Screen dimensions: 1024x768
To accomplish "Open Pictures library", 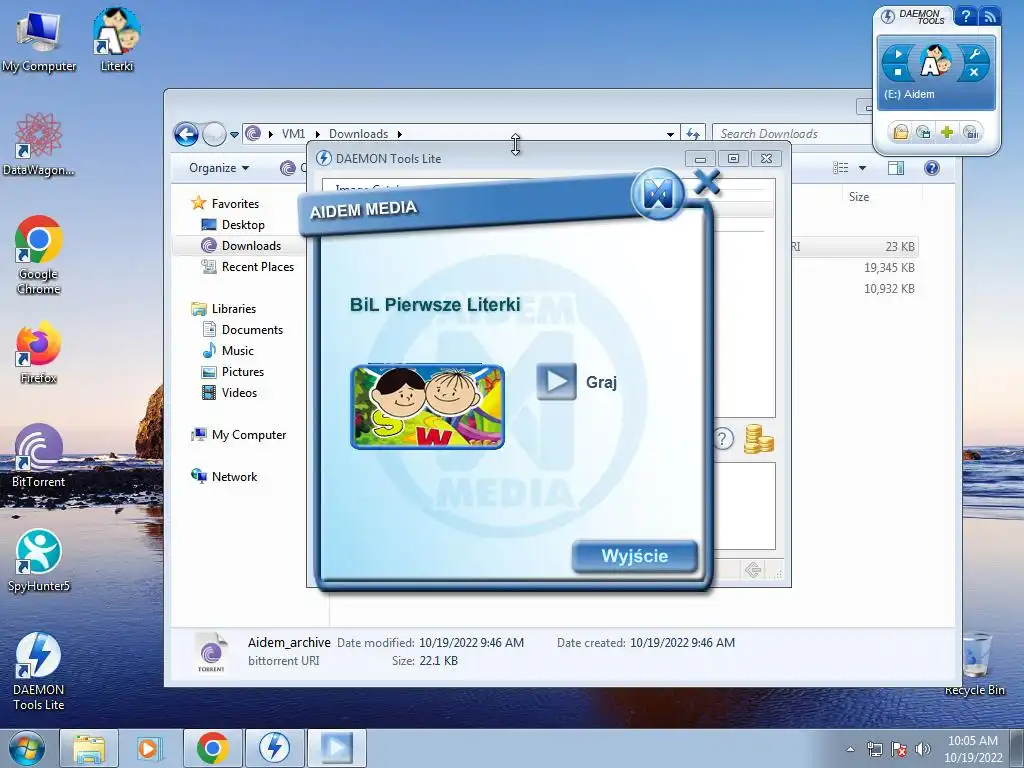I will [x=233, y=372].
